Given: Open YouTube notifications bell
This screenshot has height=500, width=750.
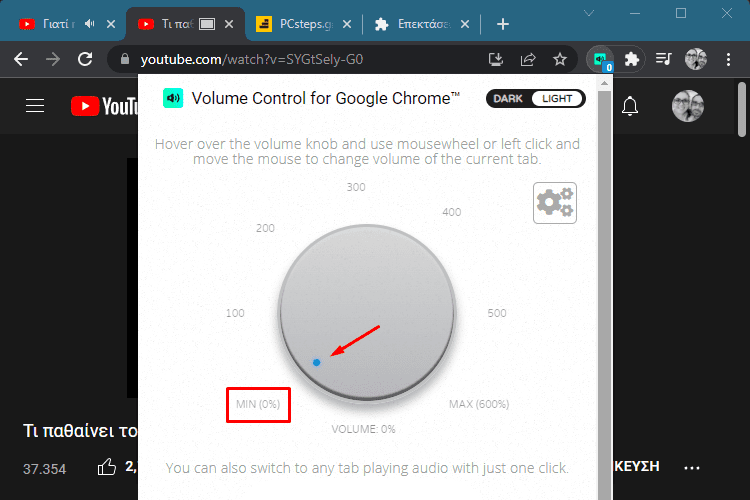Looking at the screenshot, I should click(x=630, y=106).
